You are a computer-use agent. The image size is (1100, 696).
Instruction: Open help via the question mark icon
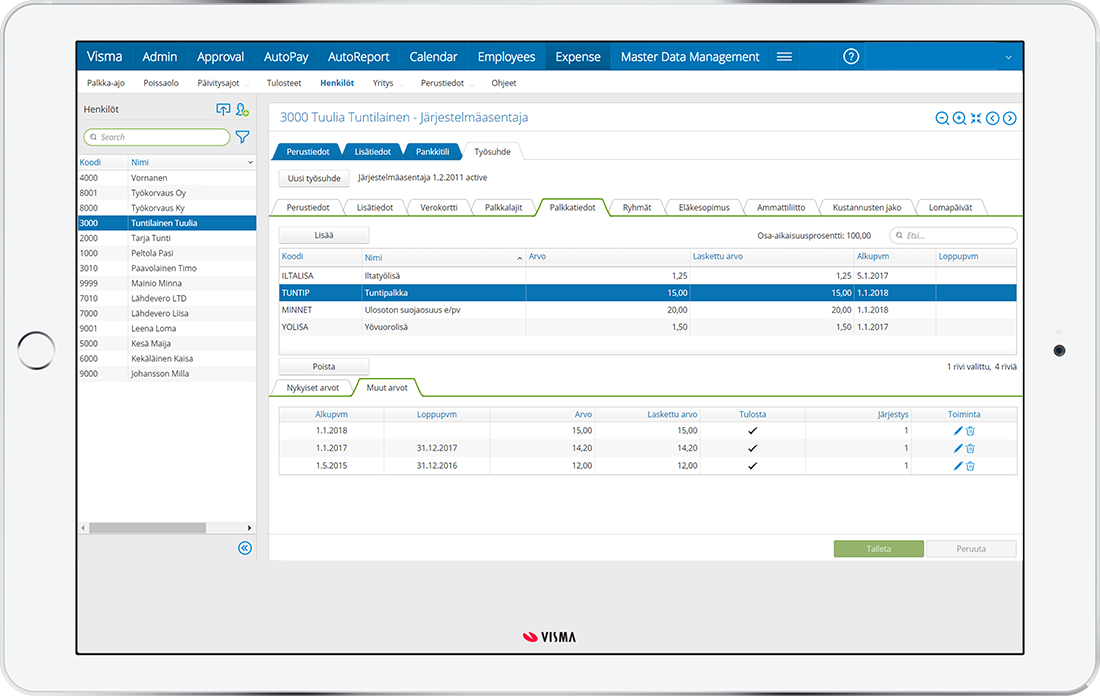[851, 56]
